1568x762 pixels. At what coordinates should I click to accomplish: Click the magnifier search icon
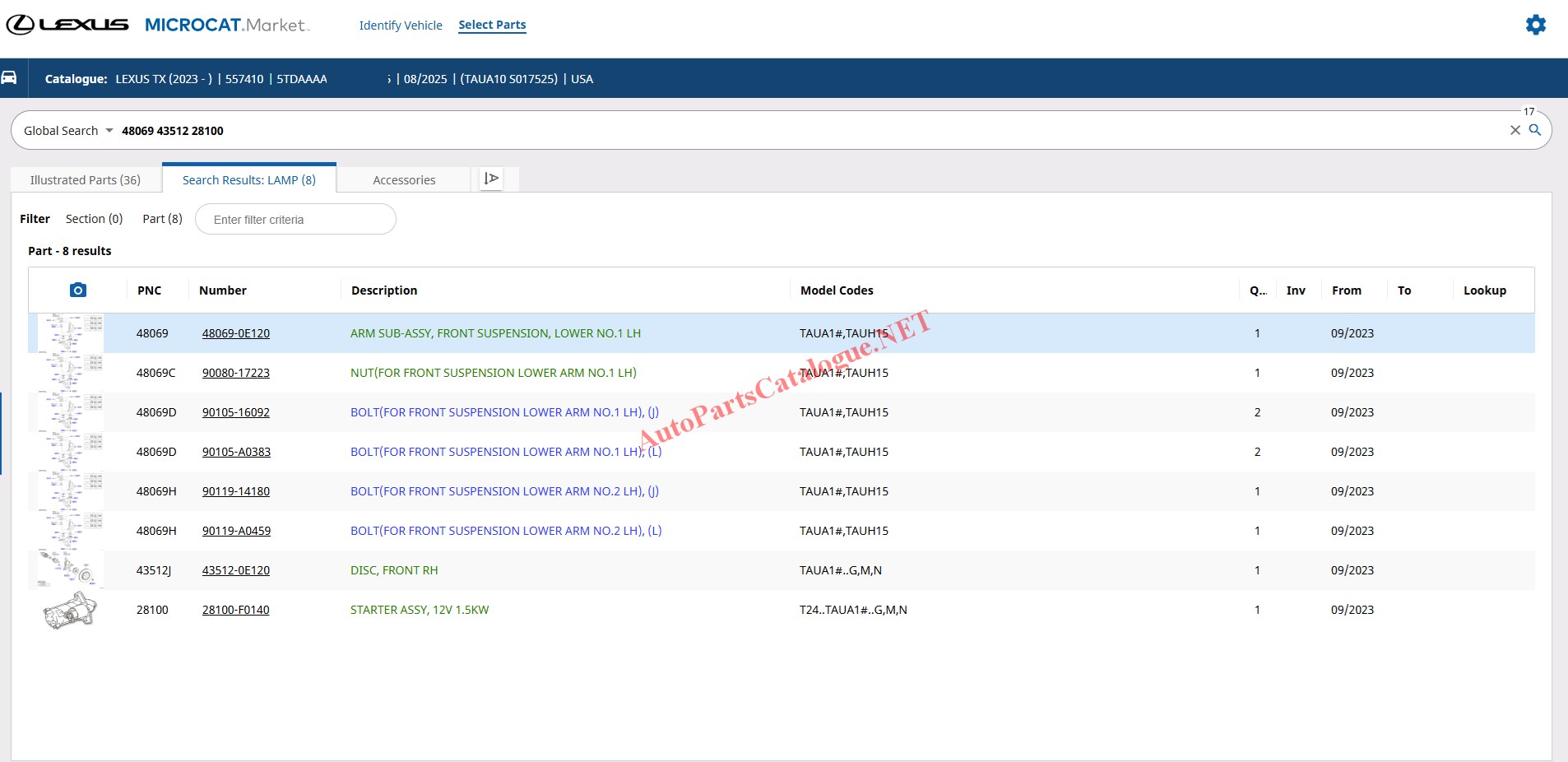[x=1534, y=130]
